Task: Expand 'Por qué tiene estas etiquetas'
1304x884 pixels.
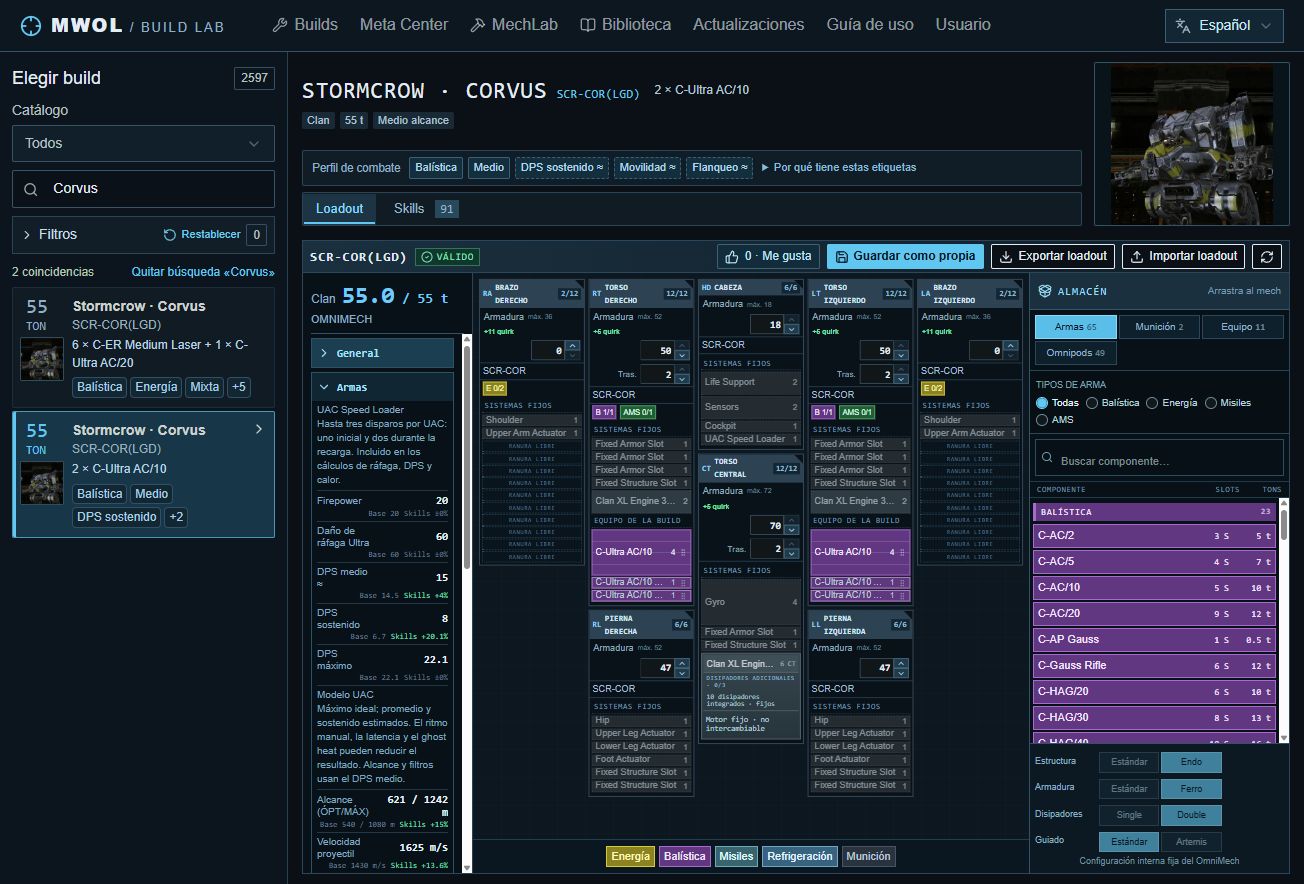Action: (839, 168)
